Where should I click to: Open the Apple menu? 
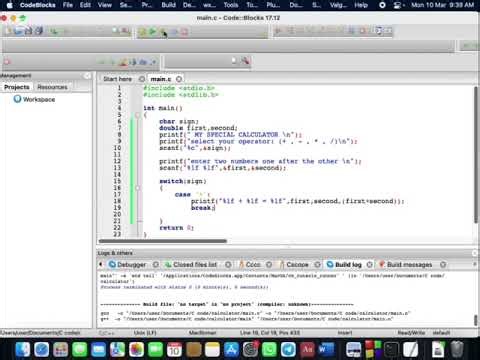click(9, 5)
